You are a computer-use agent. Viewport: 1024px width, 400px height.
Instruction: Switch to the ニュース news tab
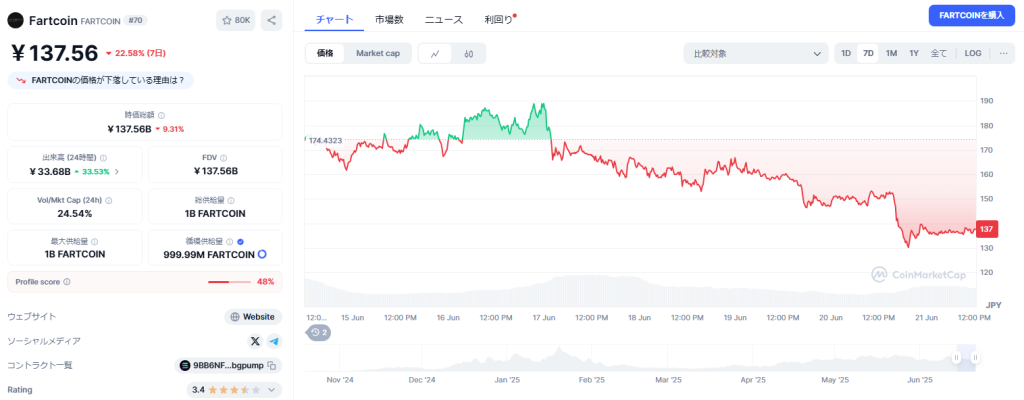coord(443,19)
